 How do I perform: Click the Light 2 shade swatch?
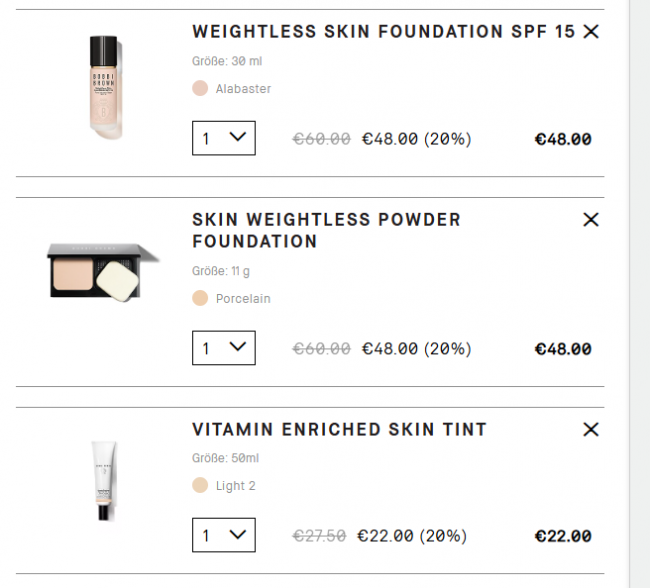pyautogui.click(x=200, y=486)
